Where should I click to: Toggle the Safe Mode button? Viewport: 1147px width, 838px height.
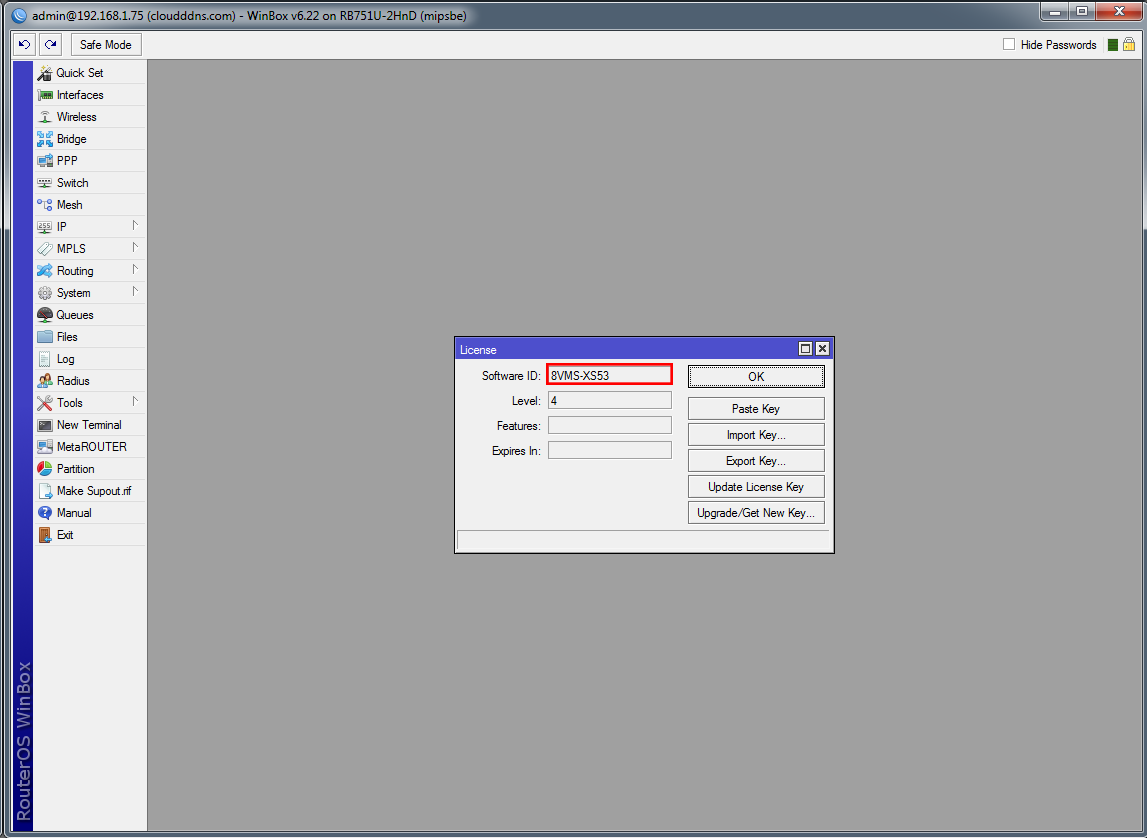pos(105,45)
